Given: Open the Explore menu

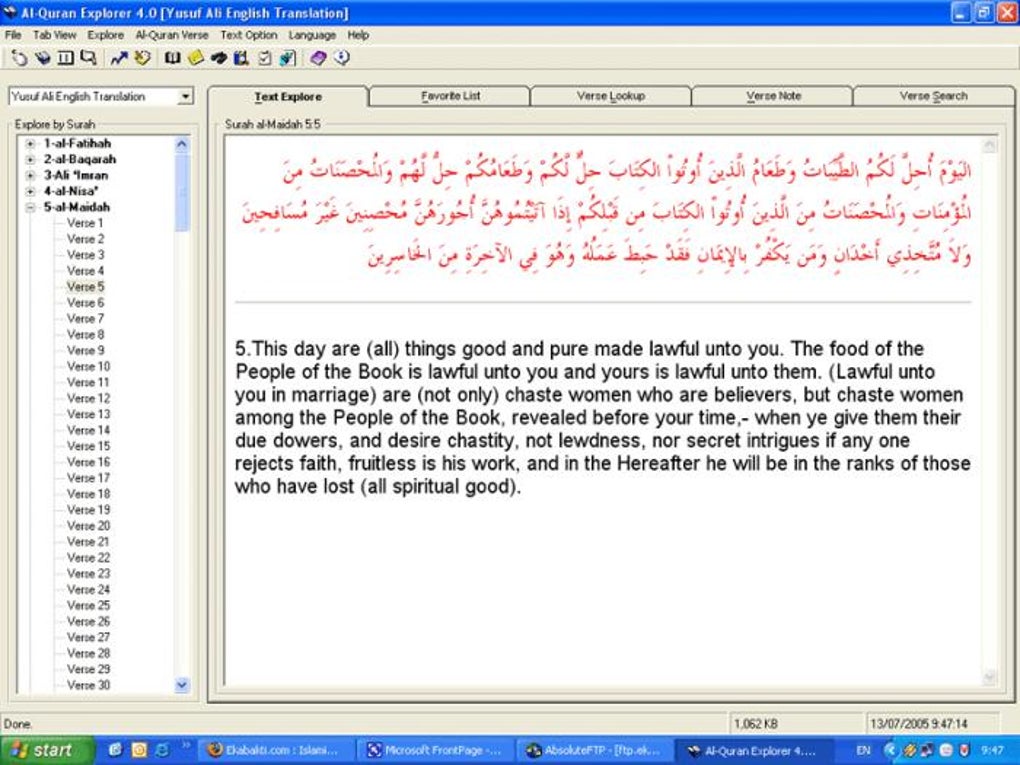Looking at the screenshot, I should coord(105,35).
